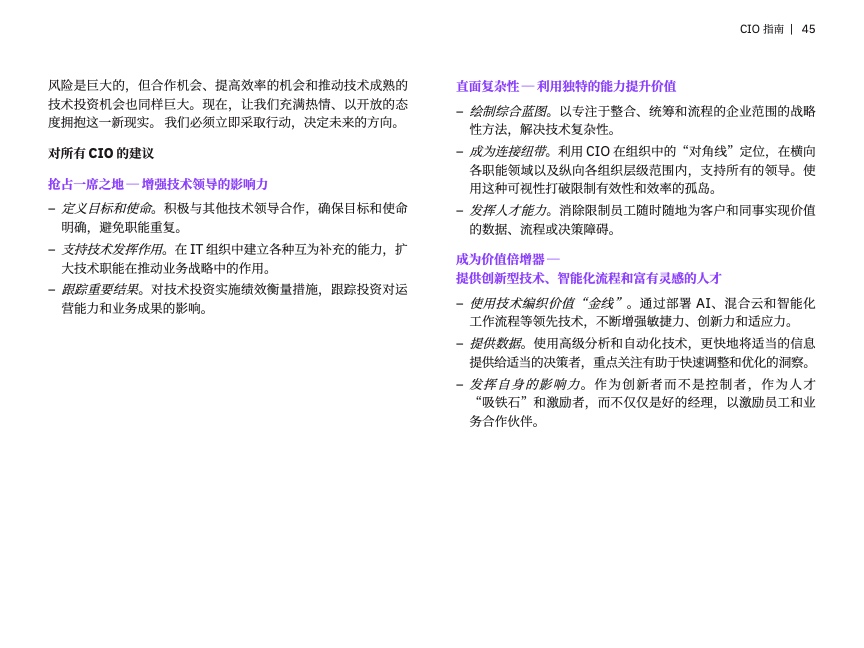Viewport: 864px width, 648px height.
Task: Click the purple subheading "提供创新型技术、智能化流程和富有灵感的人才"
Action: [x=588, y=278]
